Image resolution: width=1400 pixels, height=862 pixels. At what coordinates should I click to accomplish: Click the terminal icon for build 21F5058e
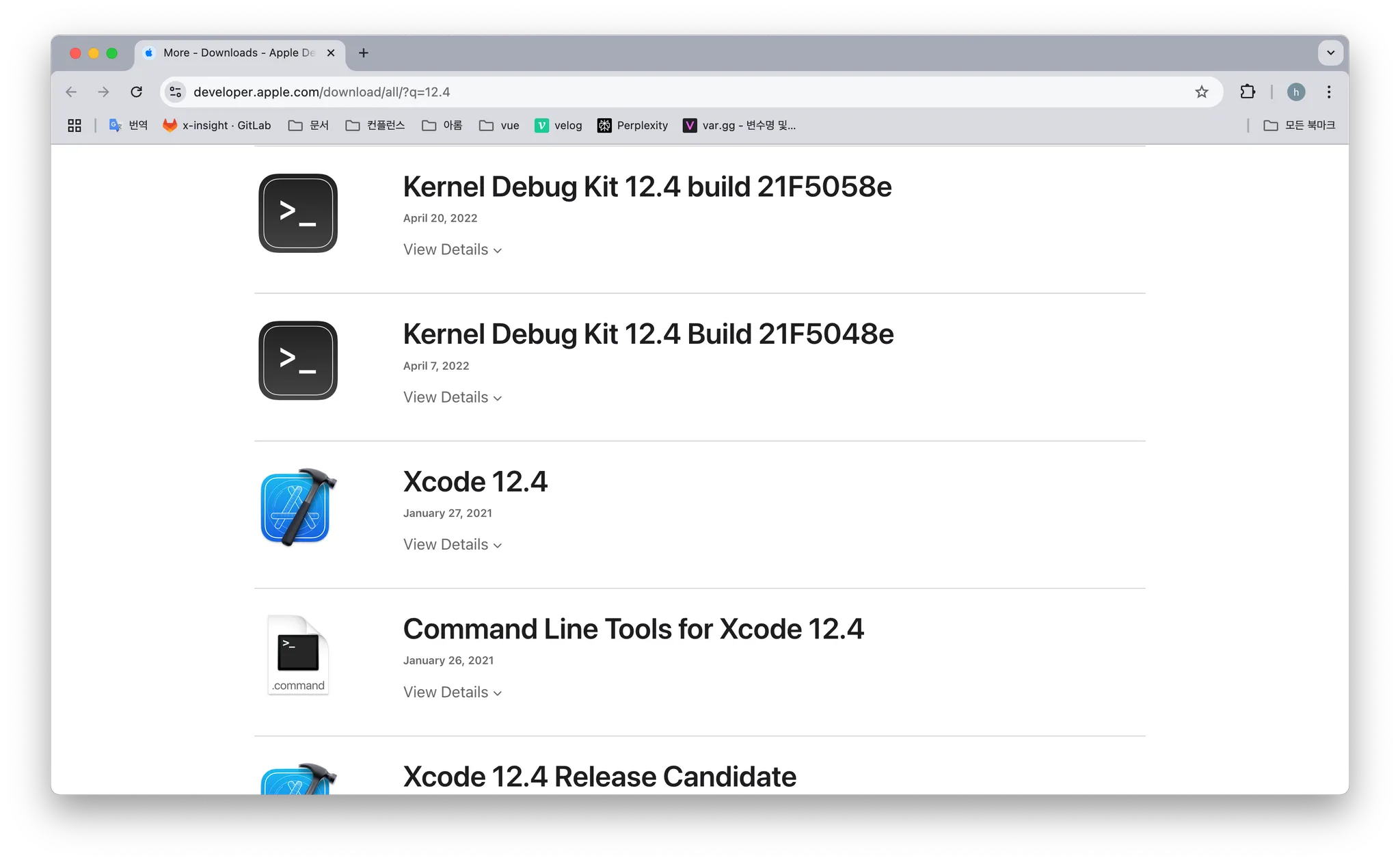[298, 213]
